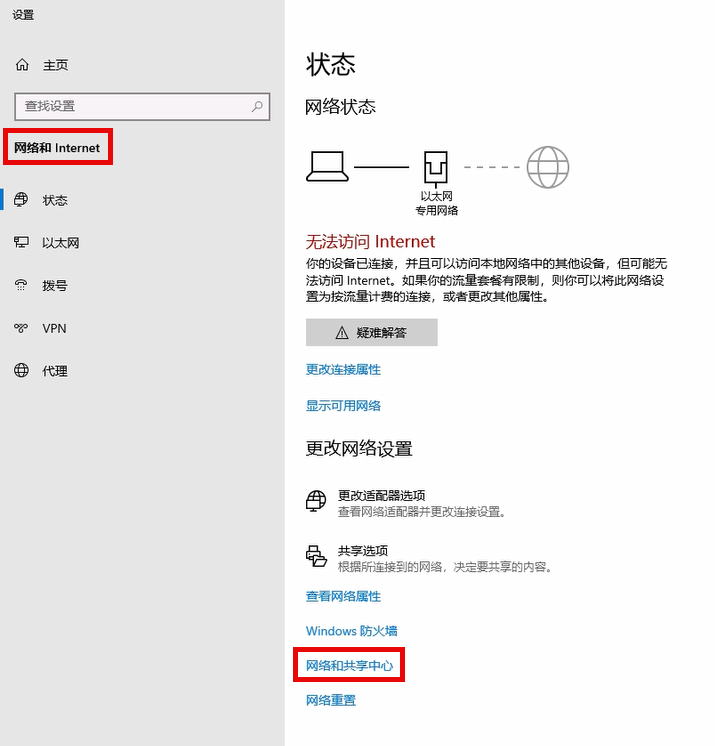Screen dimensions: 715x746
Task: Click the Home (主页) house icon
Action: pyautogui.click(x=22, y=65)
